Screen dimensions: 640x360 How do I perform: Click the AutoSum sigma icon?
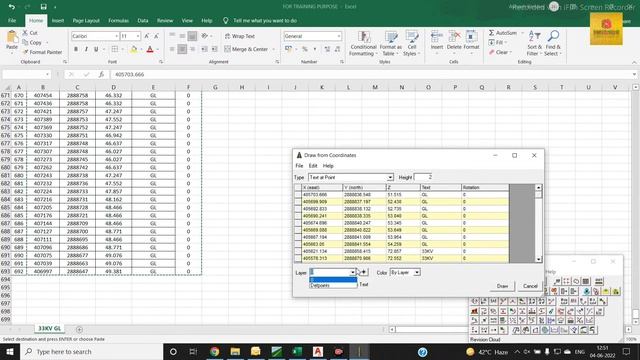(x=491, y=33)
